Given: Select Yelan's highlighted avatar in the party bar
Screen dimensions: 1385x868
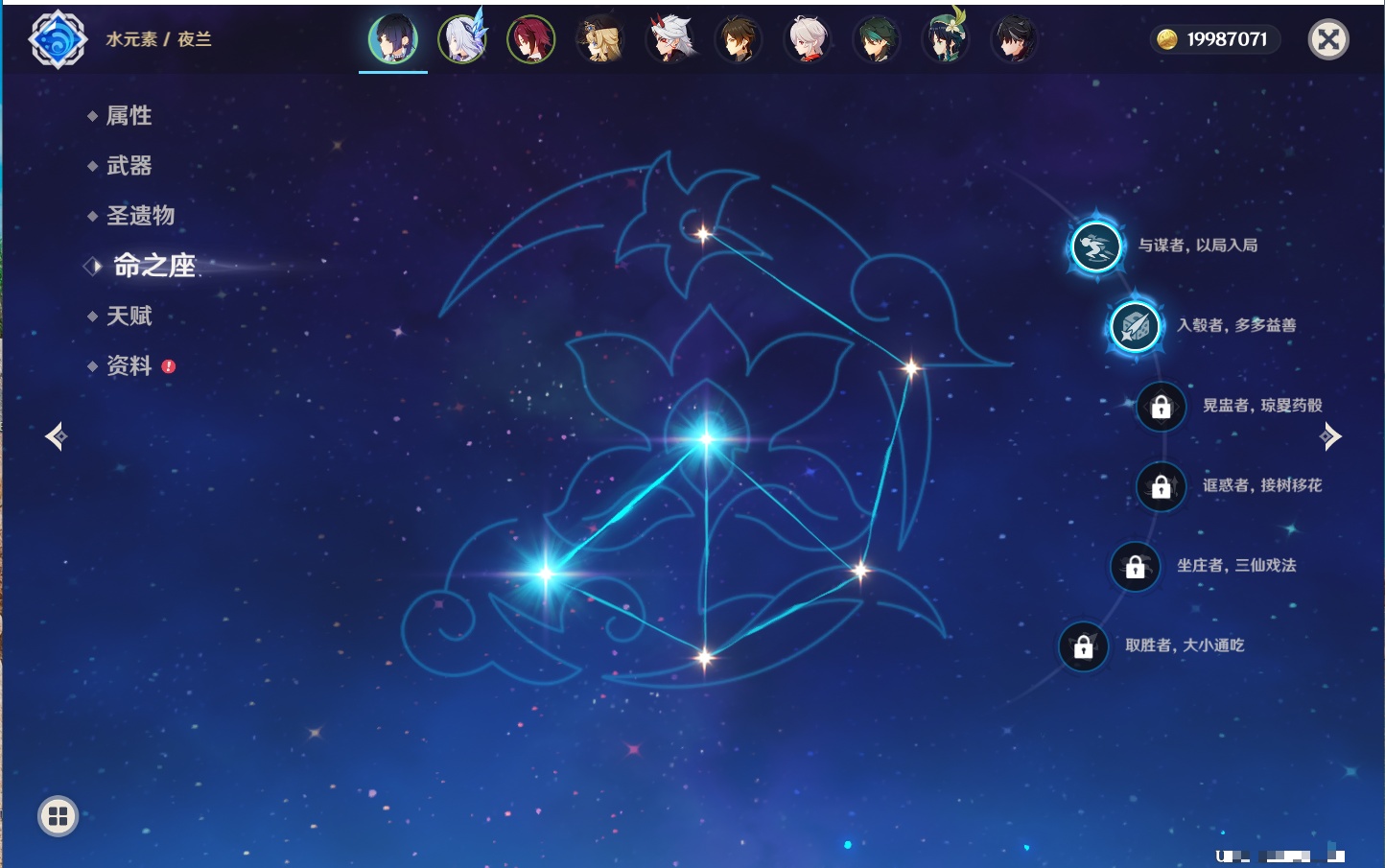Looking at the screenshot, I should [393, 39].
